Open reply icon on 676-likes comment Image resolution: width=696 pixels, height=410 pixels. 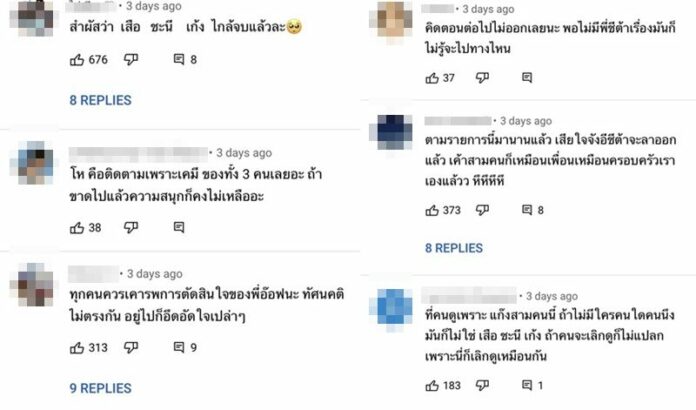click(x=179, y=59)
